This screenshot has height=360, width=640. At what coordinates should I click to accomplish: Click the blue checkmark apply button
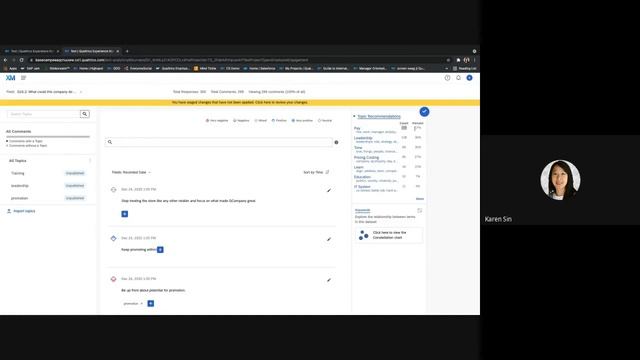click(424, 111)
